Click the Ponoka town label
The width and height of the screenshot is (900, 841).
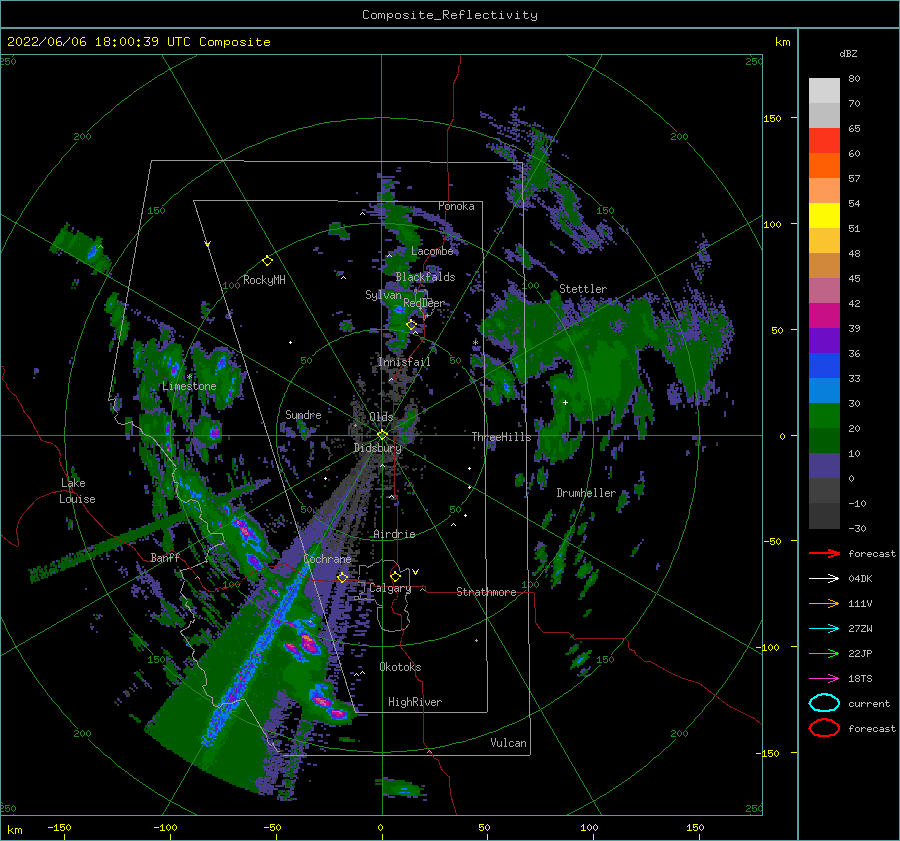456,206
